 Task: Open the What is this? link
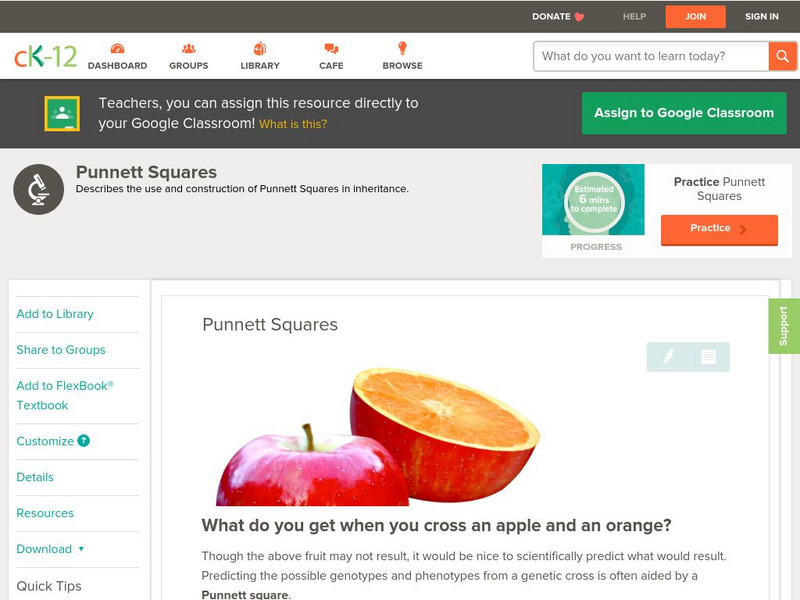[x=293, y=124]
